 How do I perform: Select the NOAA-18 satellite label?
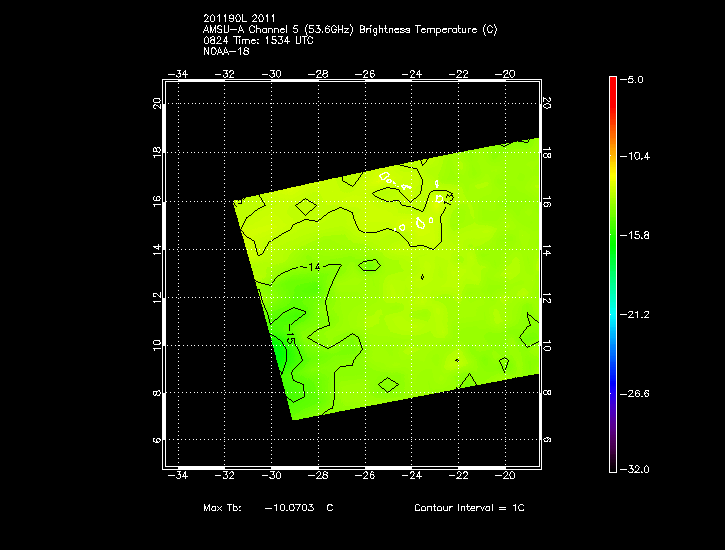click(224, 50)
